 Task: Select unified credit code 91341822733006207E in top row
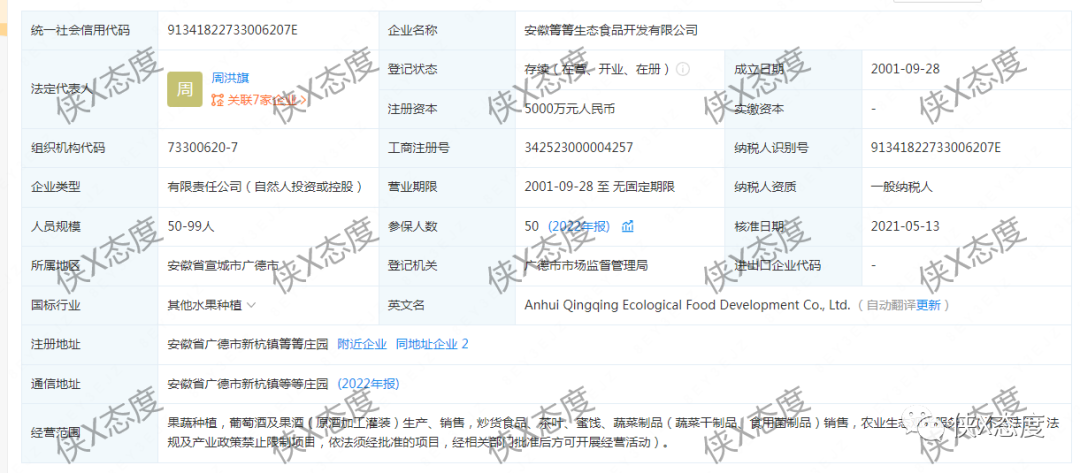[x=233, y=30]
